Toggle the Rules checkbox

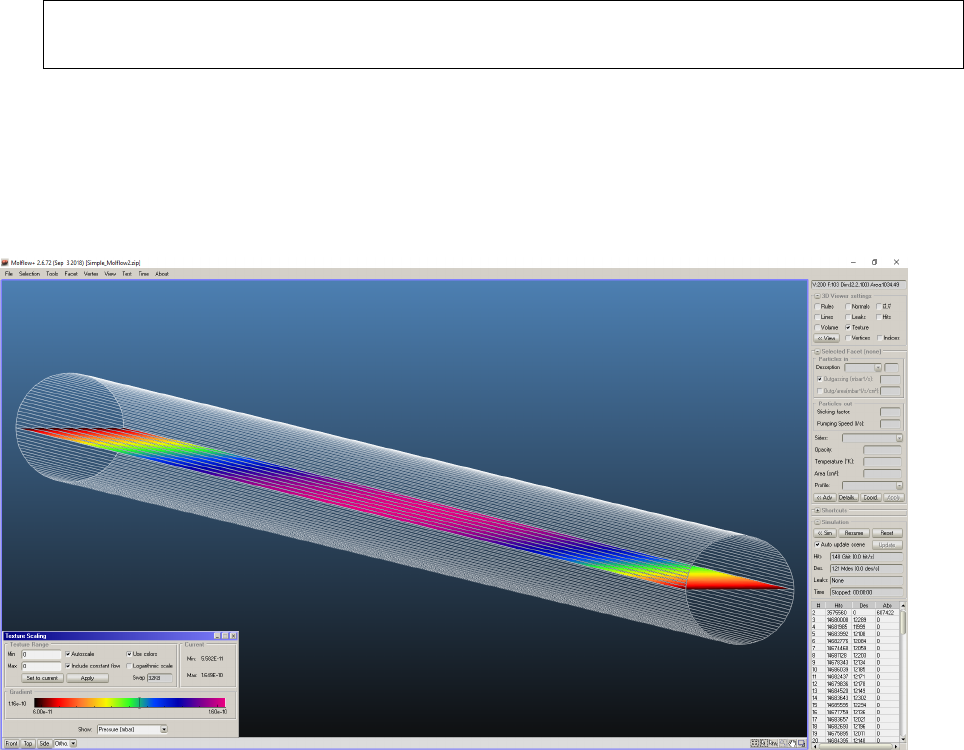(x=818, y=306)
